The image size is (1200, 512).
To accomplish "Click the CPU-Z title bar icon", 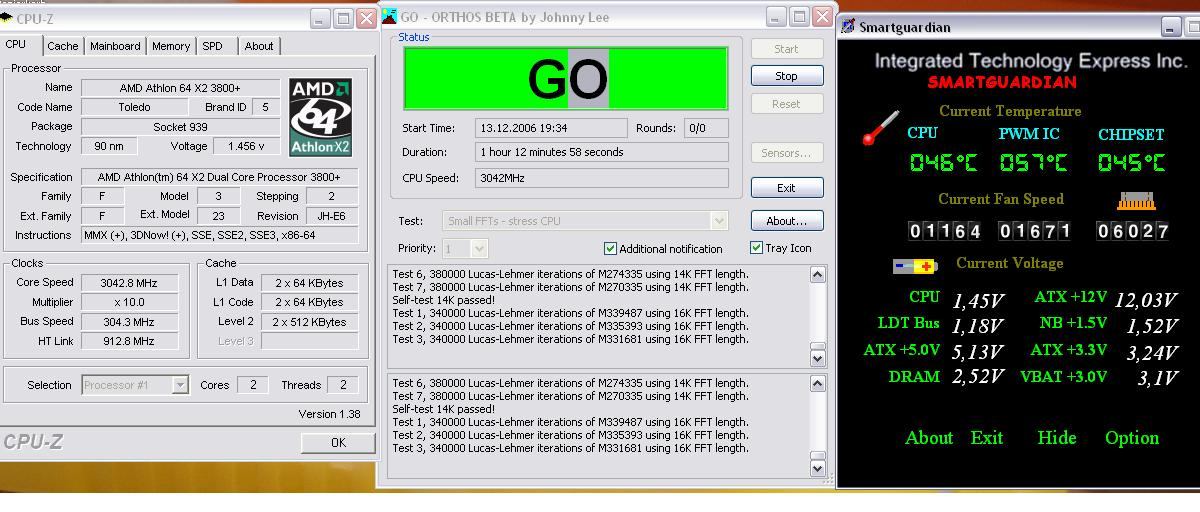I will click(6, 18).
